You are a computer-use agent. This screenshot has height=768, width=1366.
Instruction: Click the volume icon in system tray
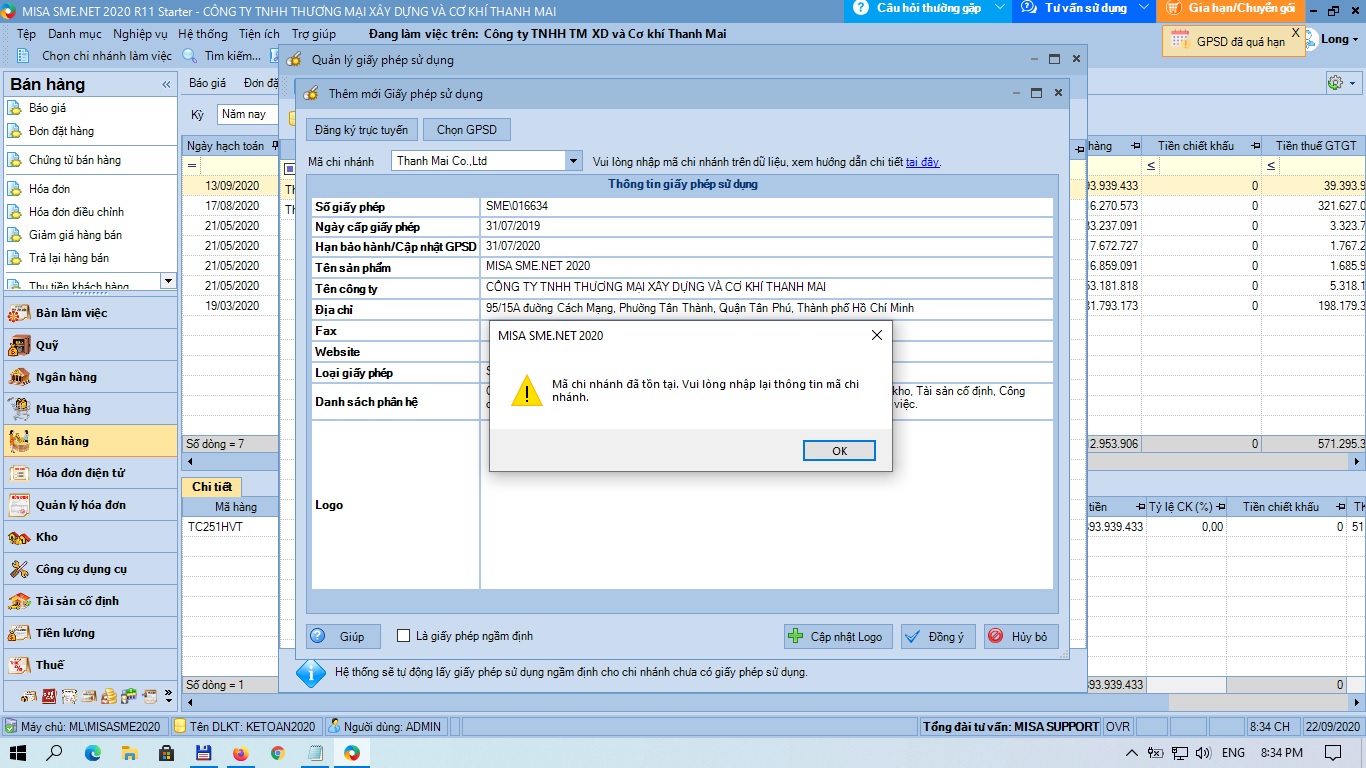(x=1203, y=753)
